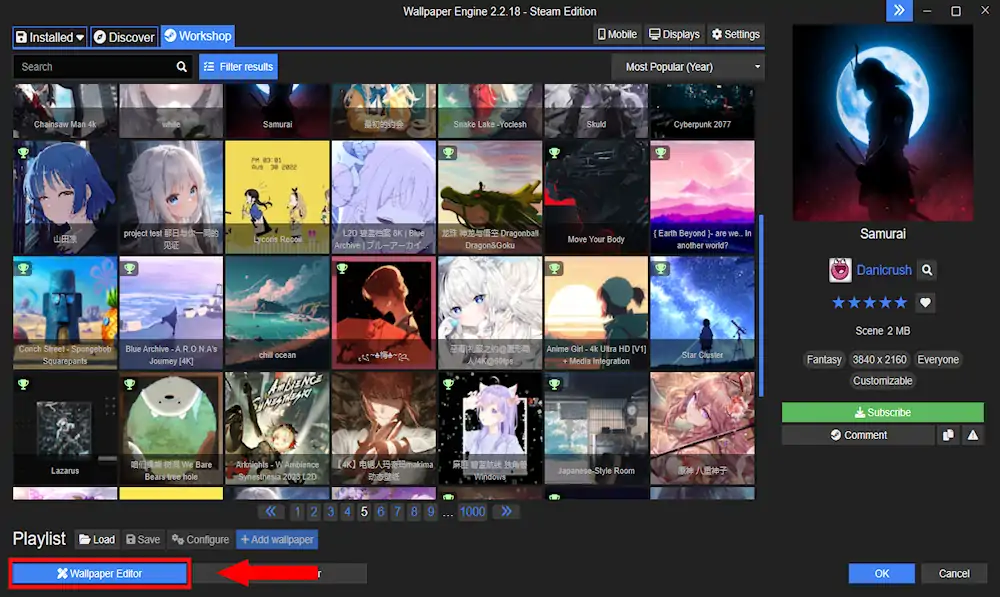Click Cancel button
Screen dimensions: 1000x597
(953, 573)
